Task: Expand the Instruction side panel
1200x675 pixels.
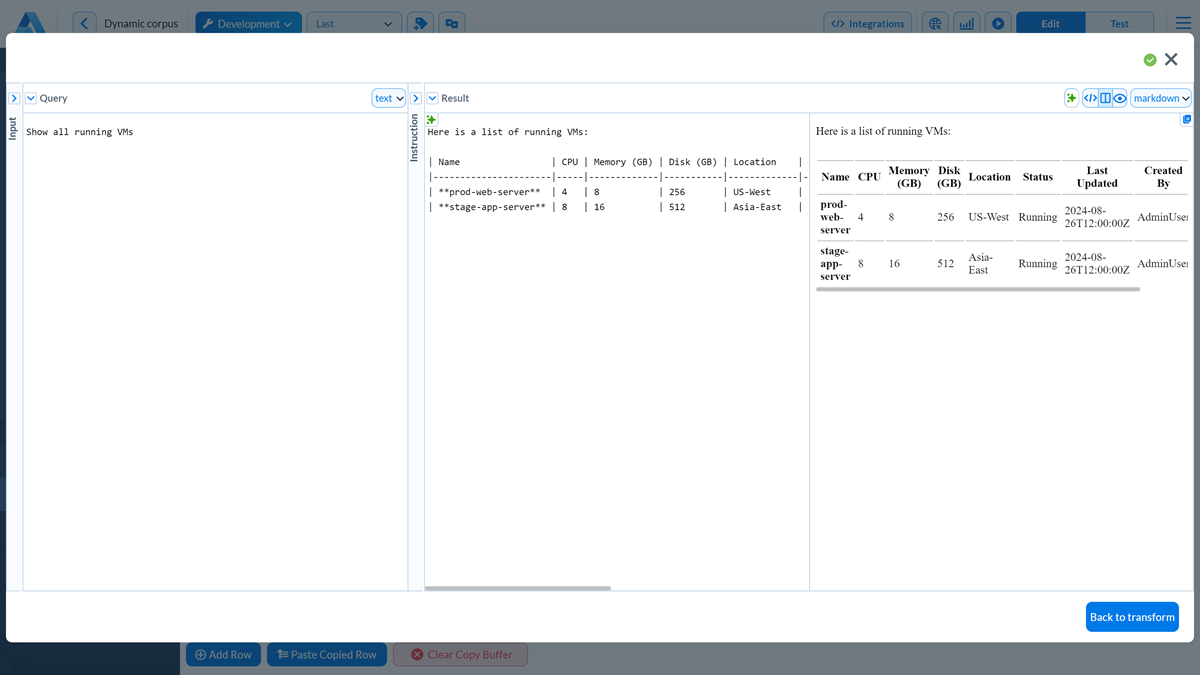Action: pos(415,98)
